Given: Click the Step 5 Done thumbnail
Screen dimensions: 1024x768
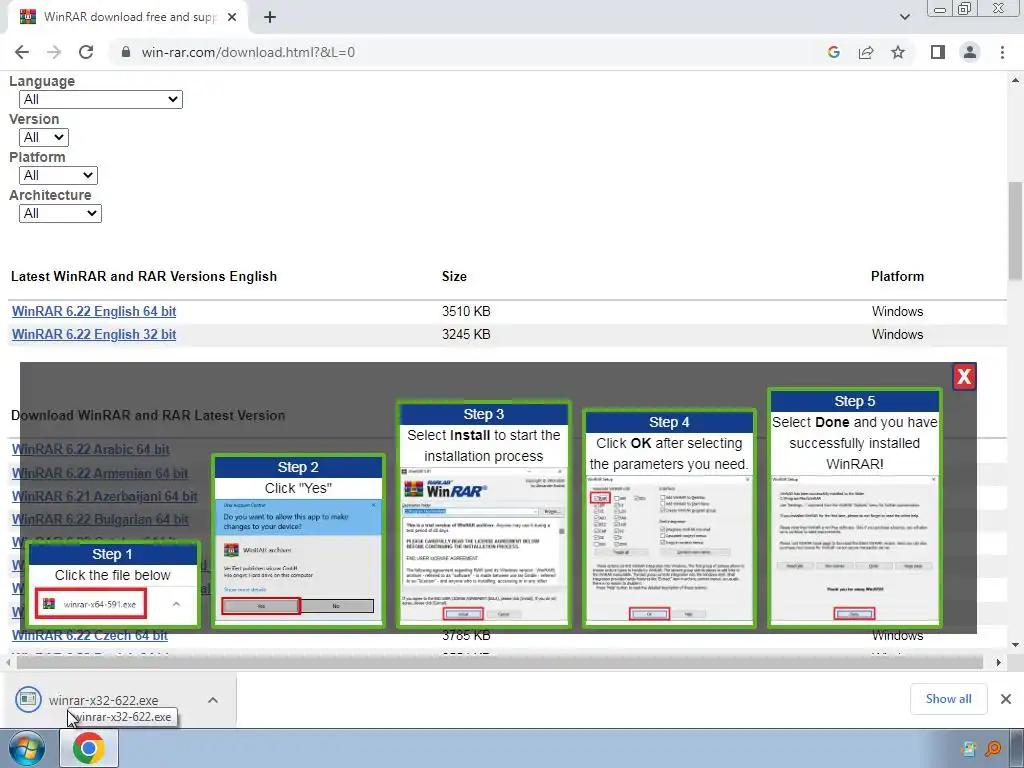Looking at the screenshot, I should [854, 508].
